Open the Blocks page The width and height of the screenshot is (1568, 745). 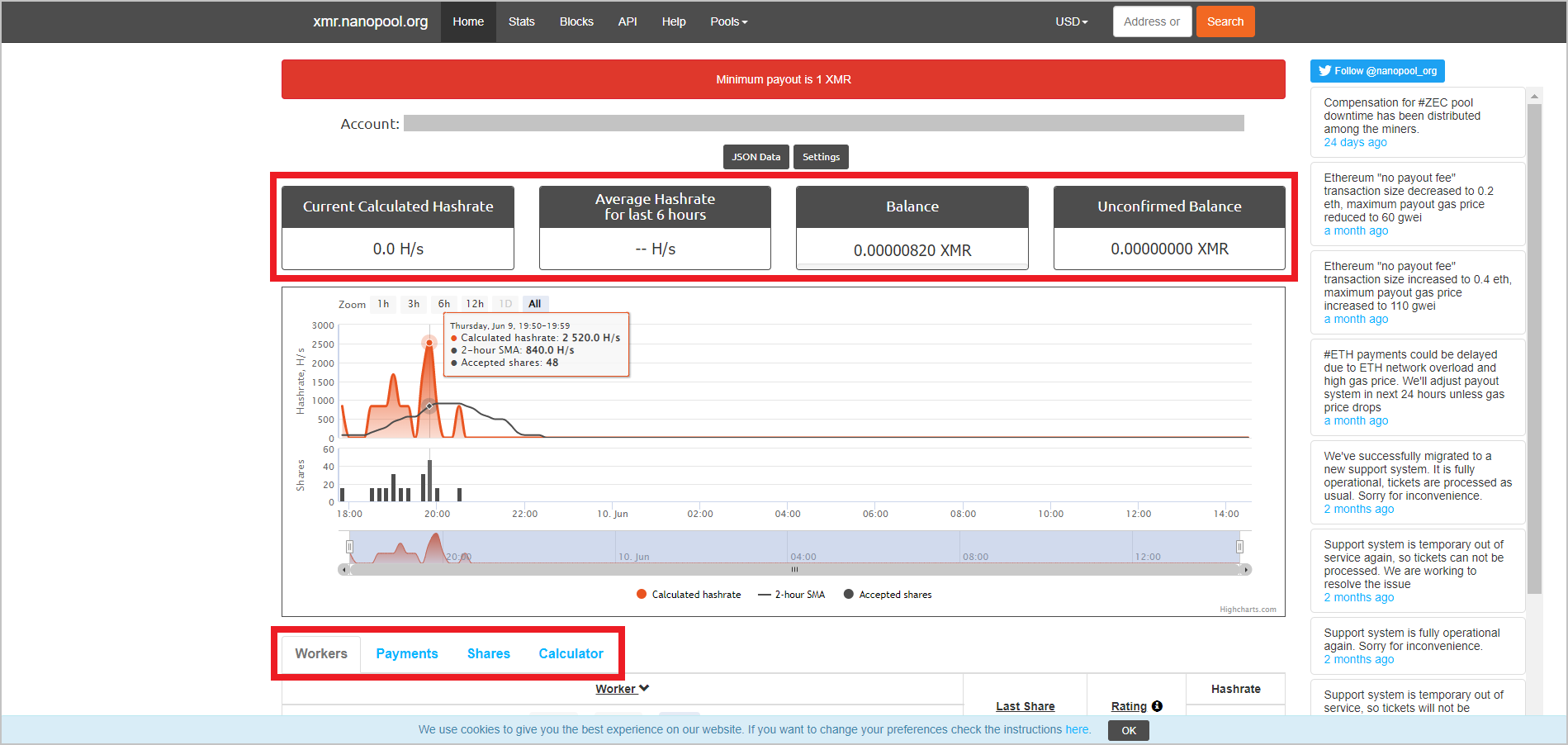click(576, 21)
